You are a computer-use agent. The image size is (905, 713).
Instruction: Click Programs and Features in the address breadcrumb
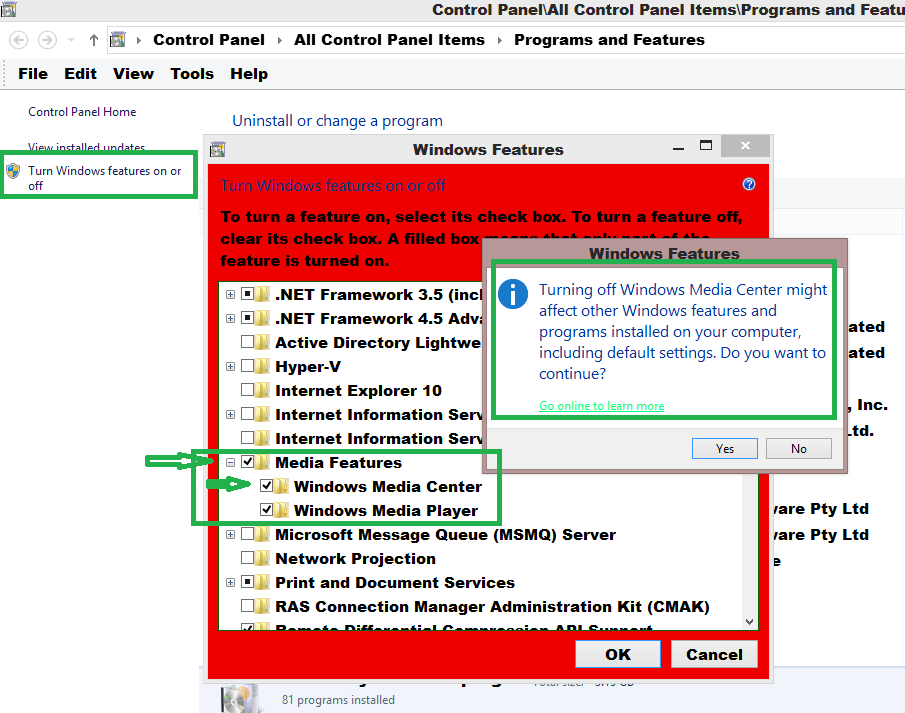[x=609, y=40]
